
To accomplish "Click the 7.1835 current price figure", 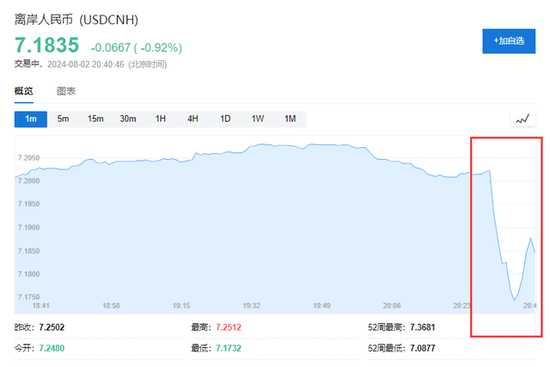I will point(47,45).
